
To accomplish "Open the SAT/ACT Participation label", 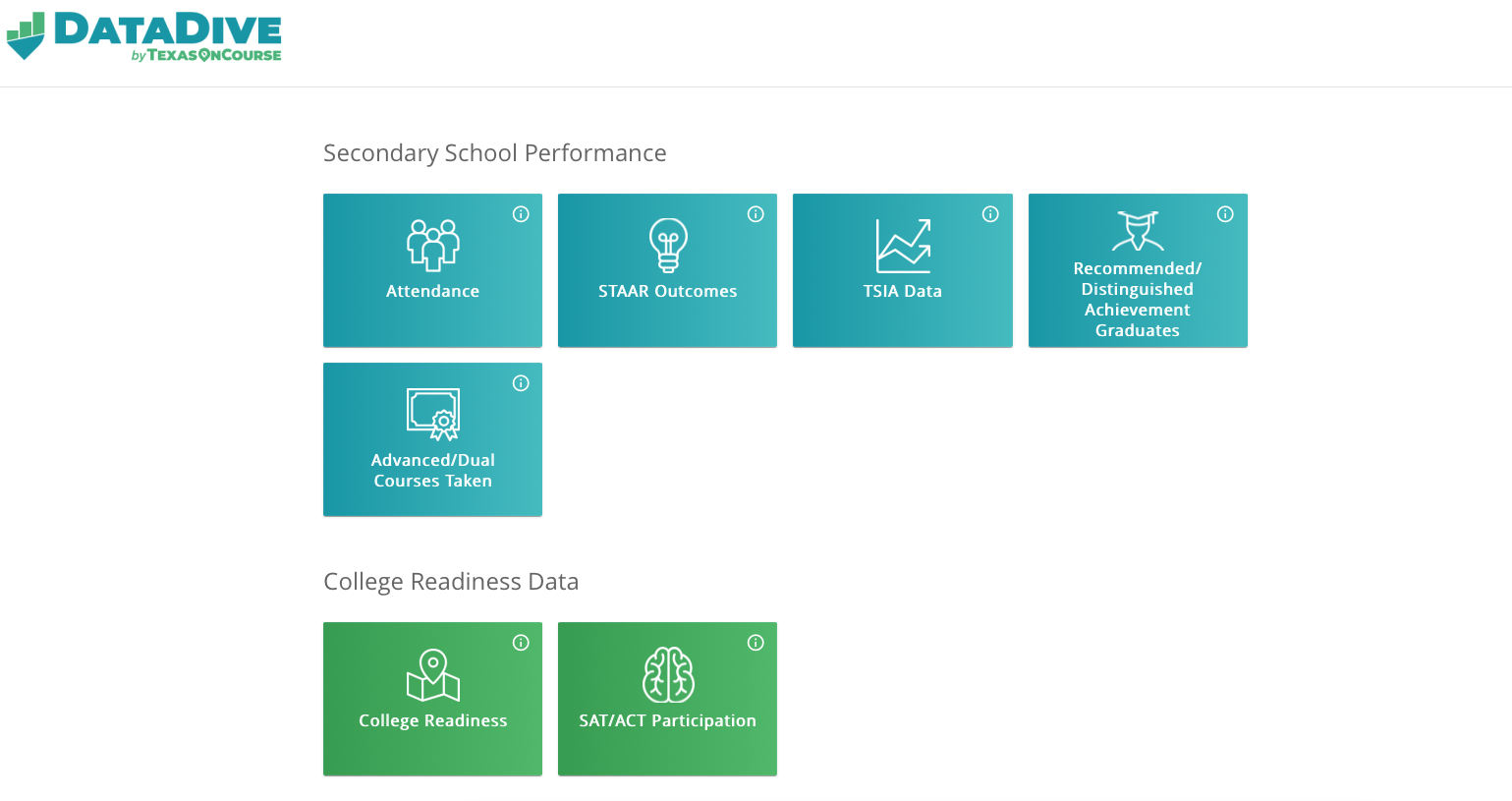I will 668,720.
